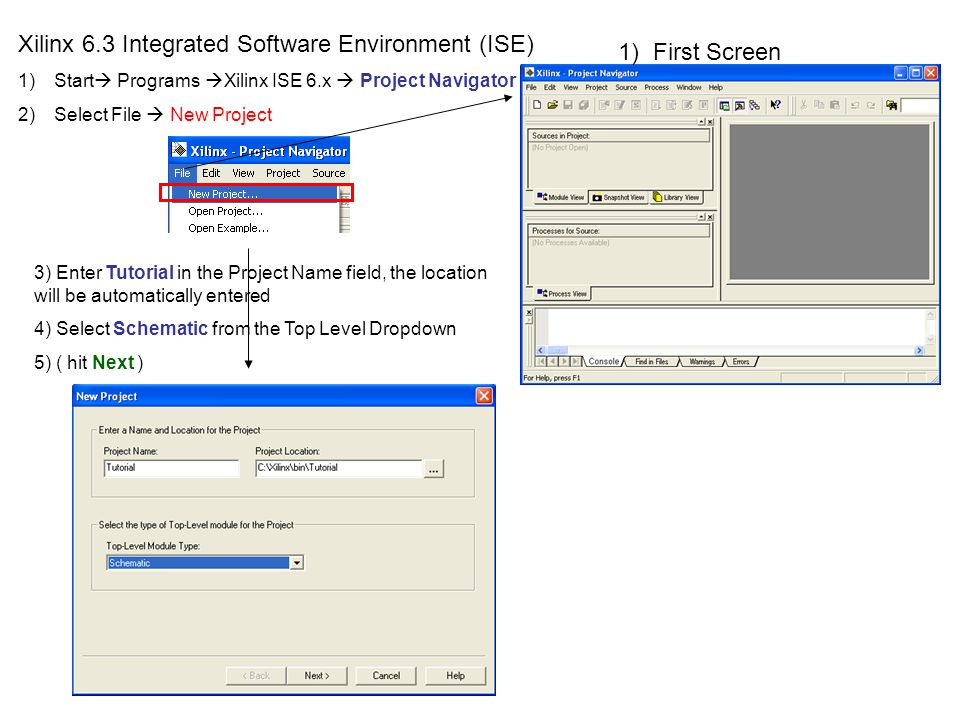The image size is (960, 720).
Task: Click the Undo arrow icon in the toolbar
Action: [x=855, y=105]
